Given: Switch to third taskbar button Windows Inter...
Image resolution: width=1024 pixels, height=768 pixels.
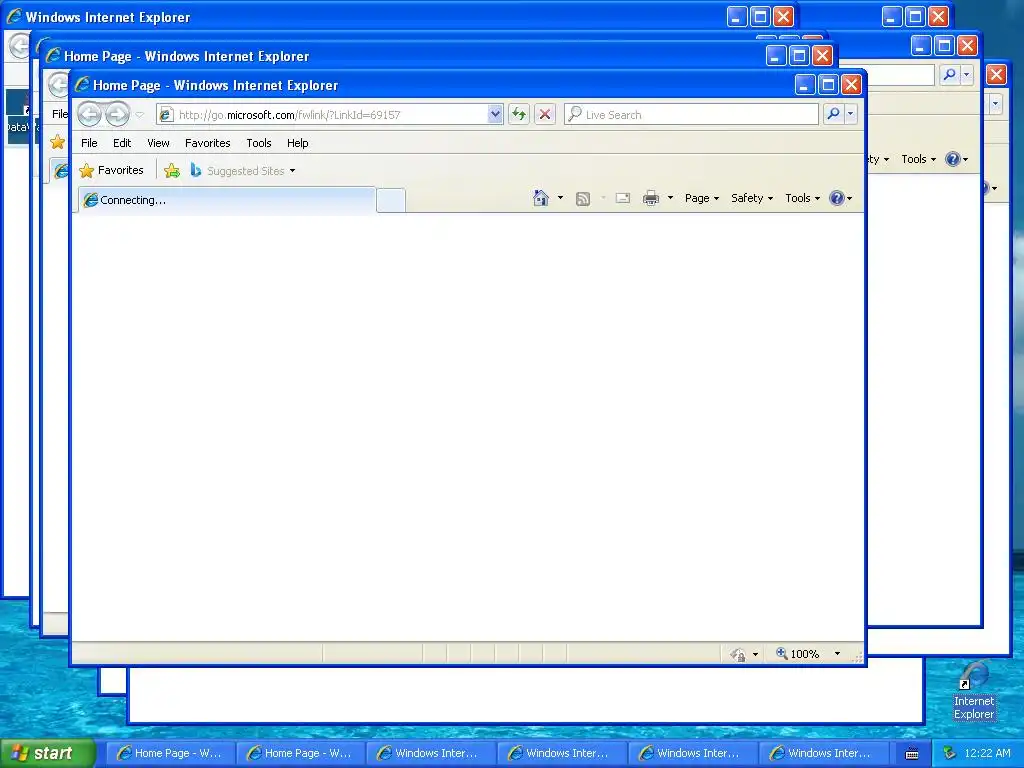Looking at the screenshot, I should pyautogui.click(x=430, y=753).
